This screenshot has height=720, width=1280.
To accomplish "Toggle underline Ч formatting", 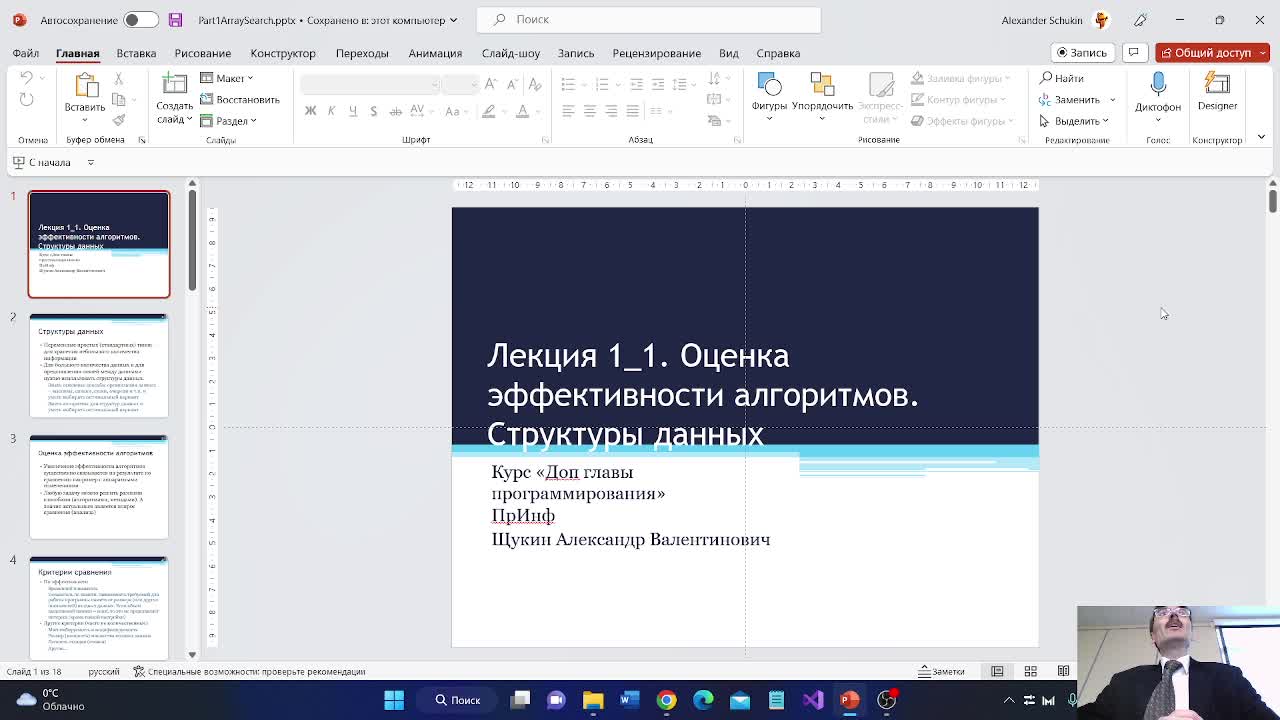I will 352,111.
